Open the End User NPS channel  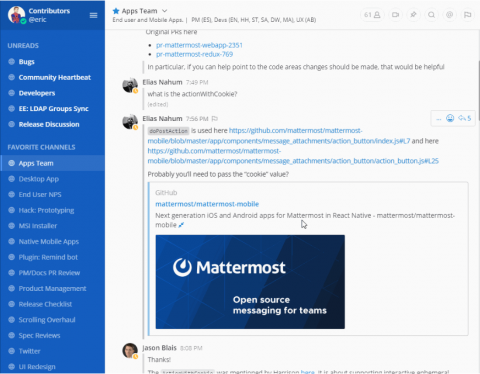pyautogui.click(x=52, y=195)
